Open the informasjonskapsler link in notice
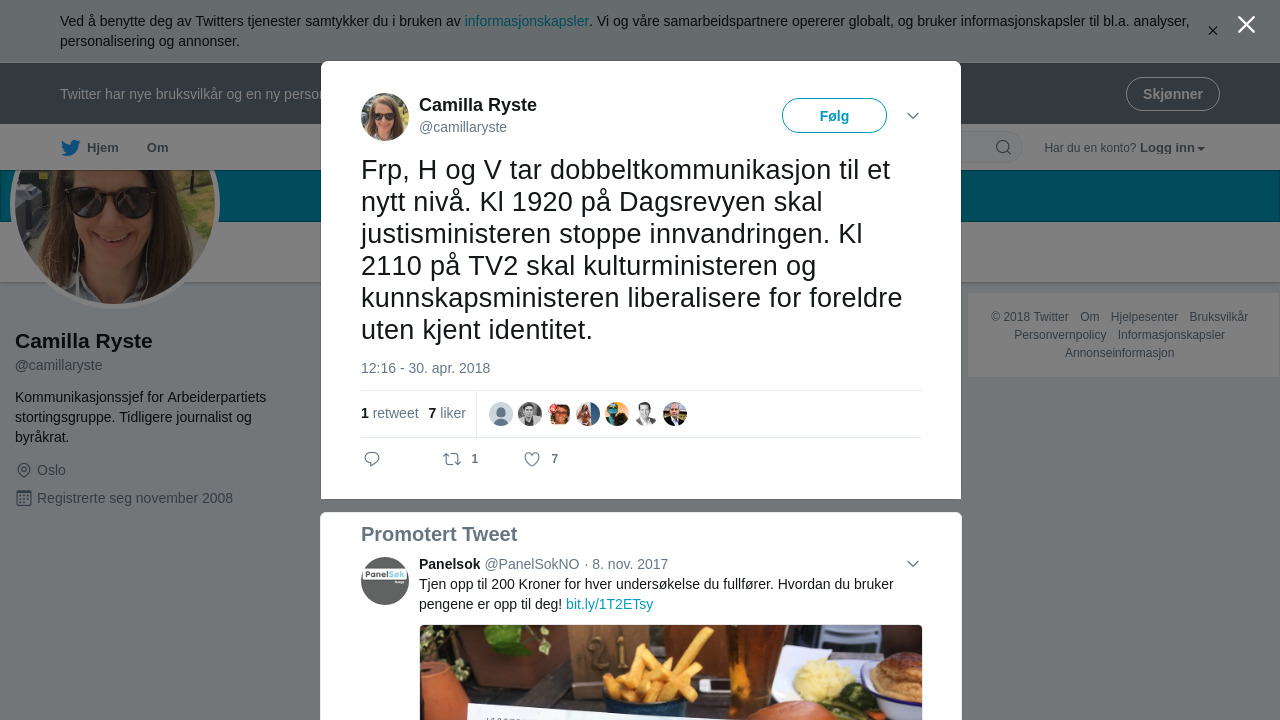This screenshot has width=1280, height=720. coord(527,21)
